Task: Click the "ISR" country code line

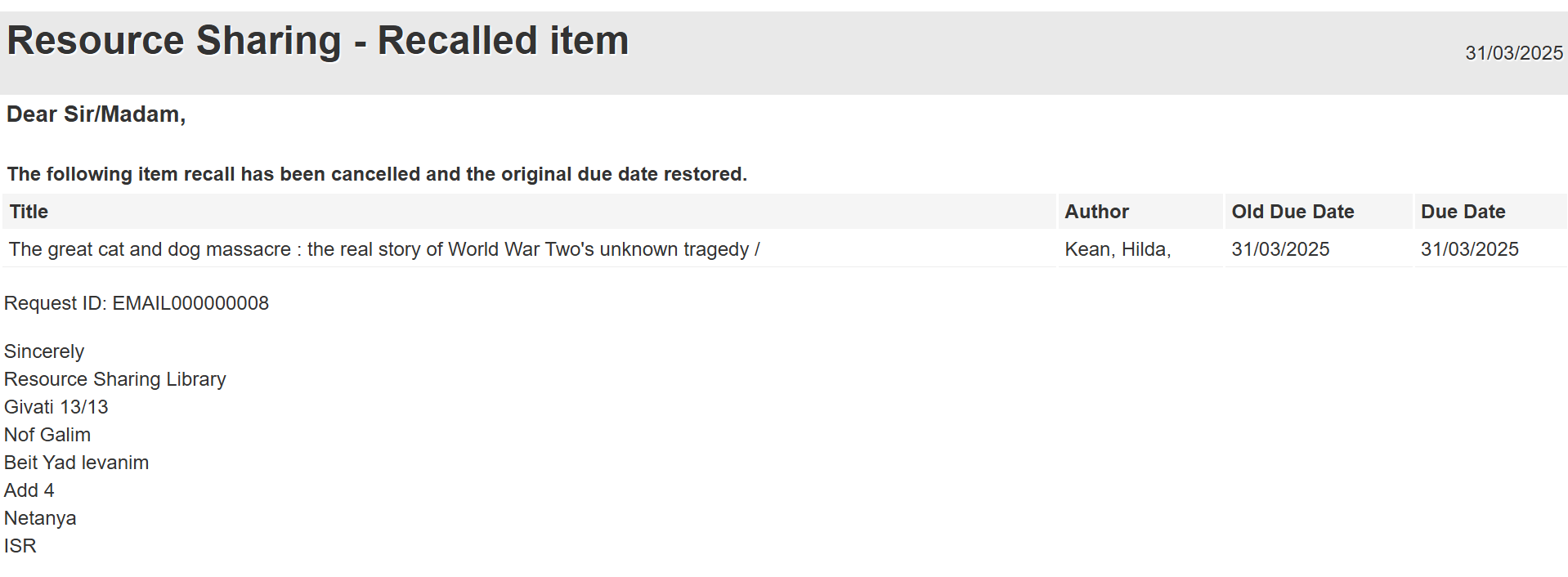Action: point(20,546)
